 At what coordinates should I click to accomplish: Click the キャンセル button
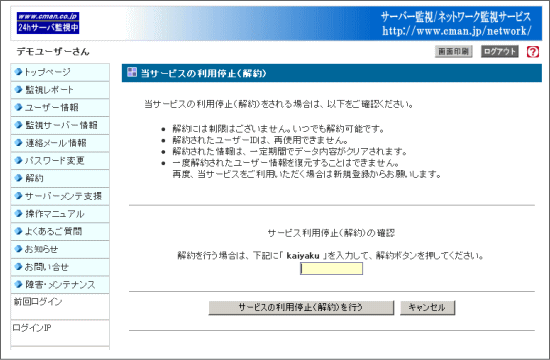pos(427,308)
